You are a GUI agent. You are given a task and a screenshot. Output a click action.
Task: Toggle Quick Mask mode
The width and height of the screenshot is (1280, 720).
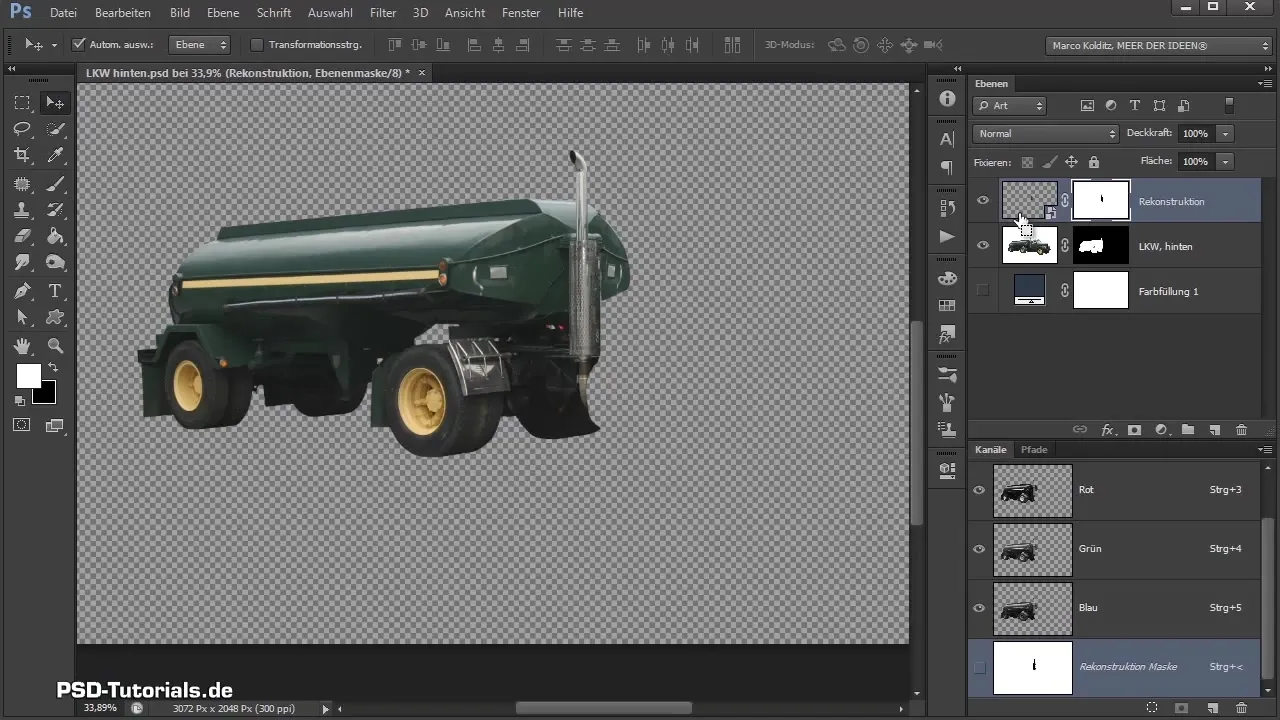[22, 425]
